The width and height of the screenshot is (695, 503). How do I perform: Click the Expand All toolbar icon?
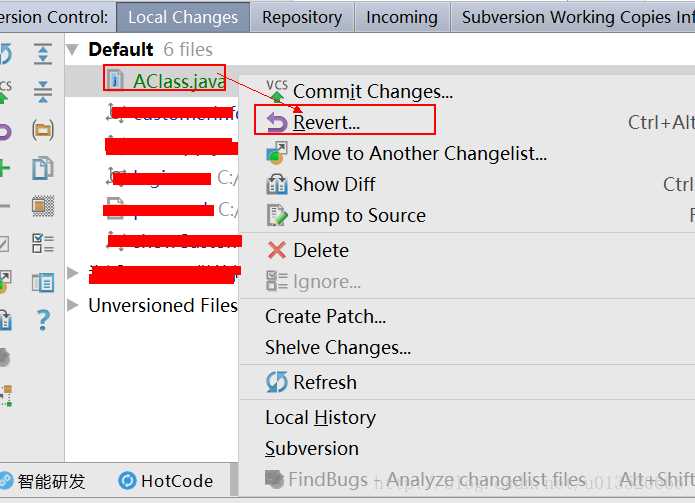43,54
